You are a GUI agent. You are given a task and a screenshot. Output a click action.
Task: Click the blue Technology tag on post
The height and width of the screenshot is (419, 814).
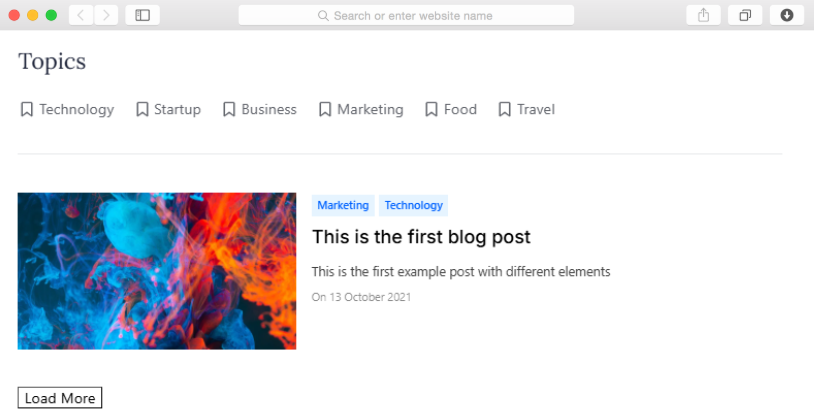point(413,205)
